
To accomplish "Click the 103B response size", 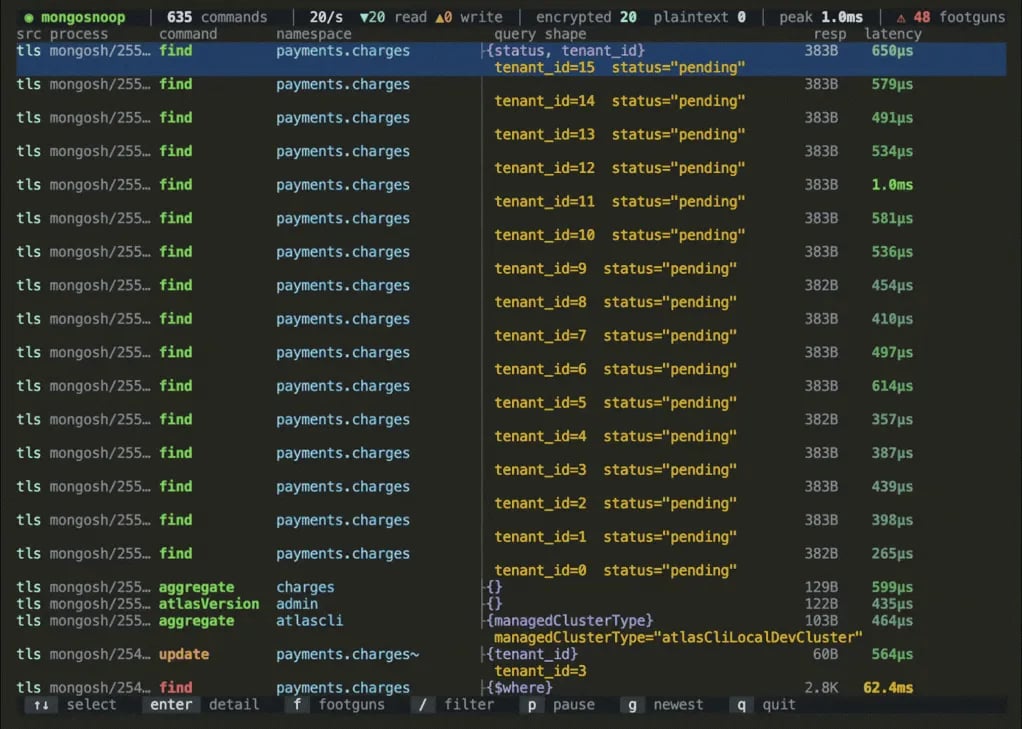I will click(821, 621).
